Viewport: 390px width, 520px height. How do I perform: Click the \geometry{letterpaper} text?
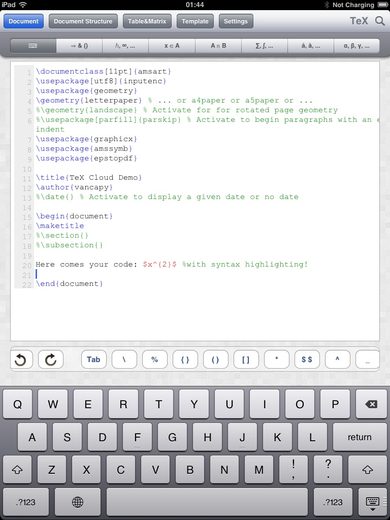(89, 101)
